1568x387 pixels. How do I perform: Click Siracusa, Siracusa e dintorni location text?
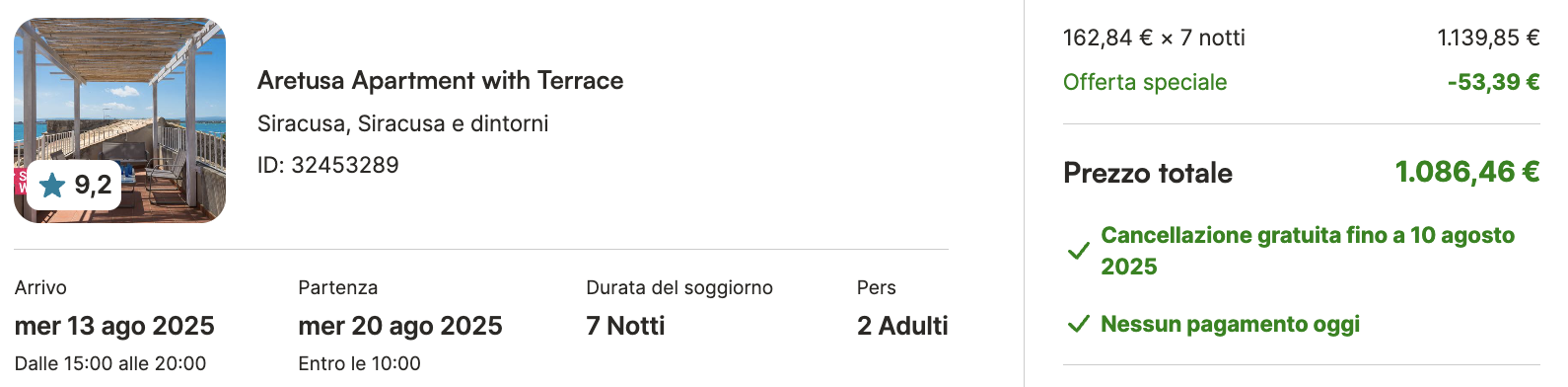402,123
